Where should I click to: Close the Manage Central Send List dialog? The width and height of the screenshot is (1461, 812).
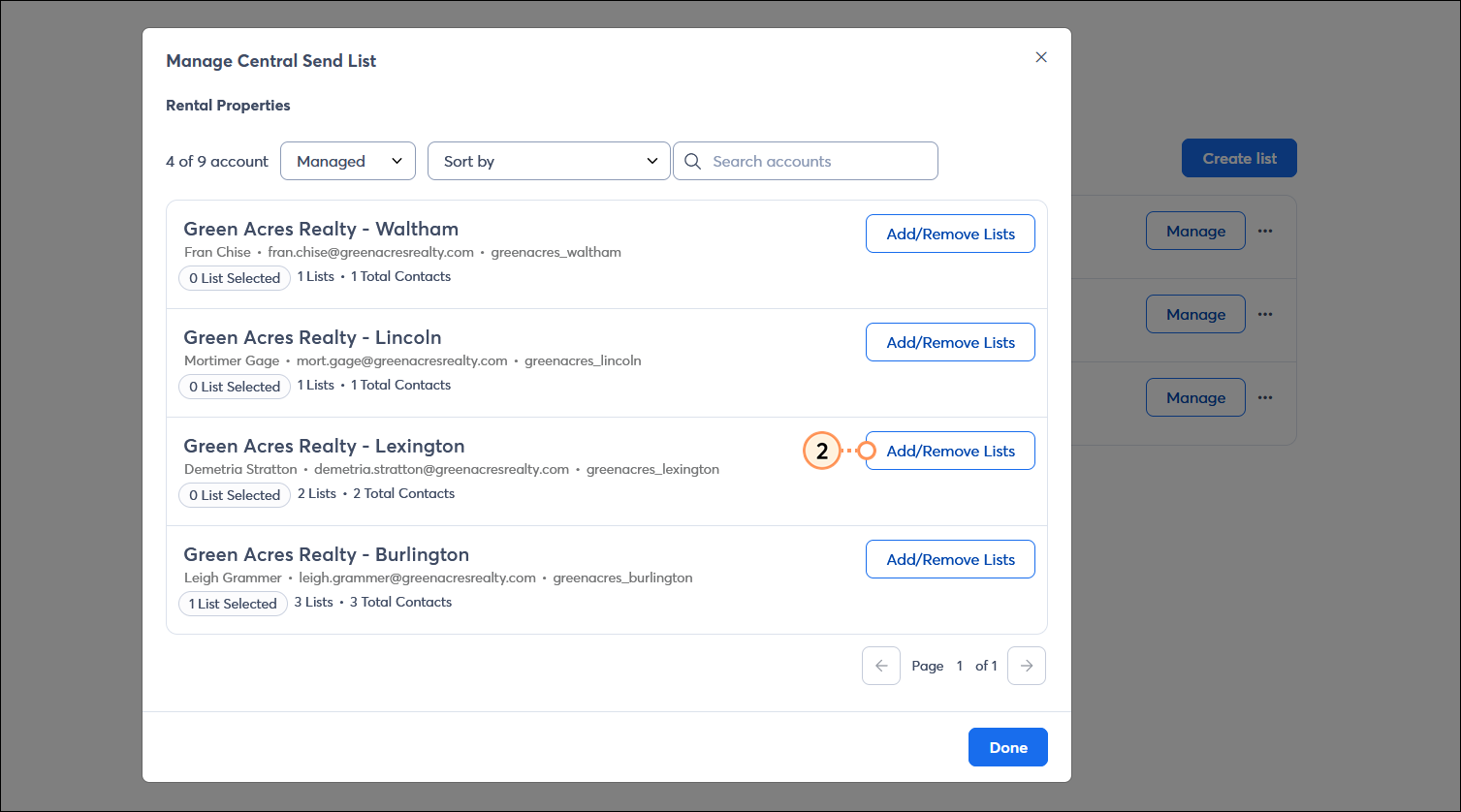point(1041,57)
